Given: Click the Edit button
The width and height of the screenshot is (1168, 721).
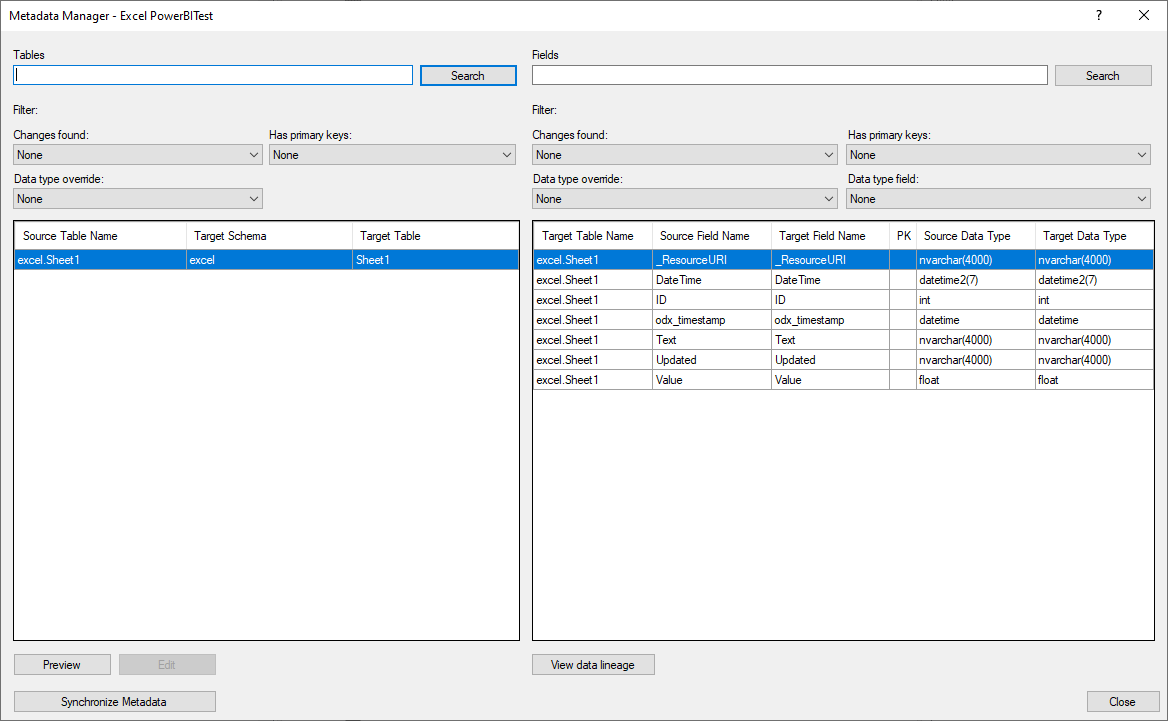Looking at the screenshot, I should (x=167, y=664).
